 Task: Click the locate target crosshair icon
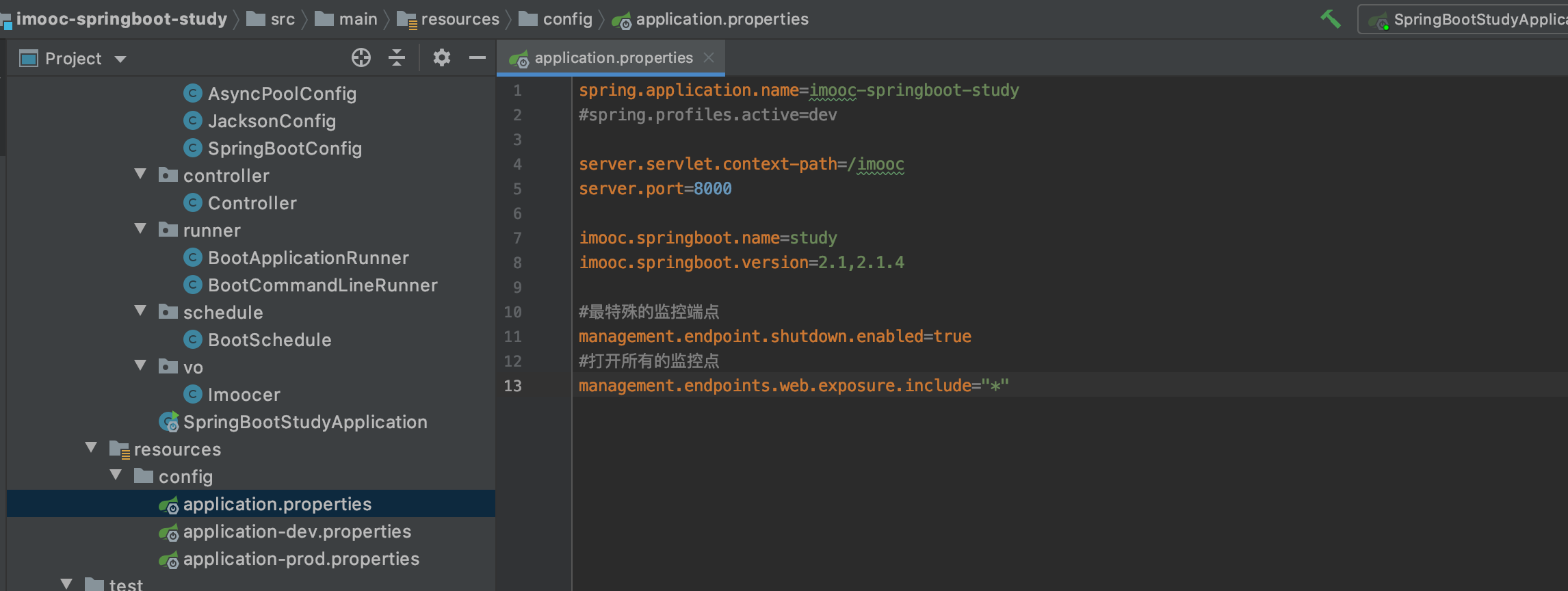point(361,58)
